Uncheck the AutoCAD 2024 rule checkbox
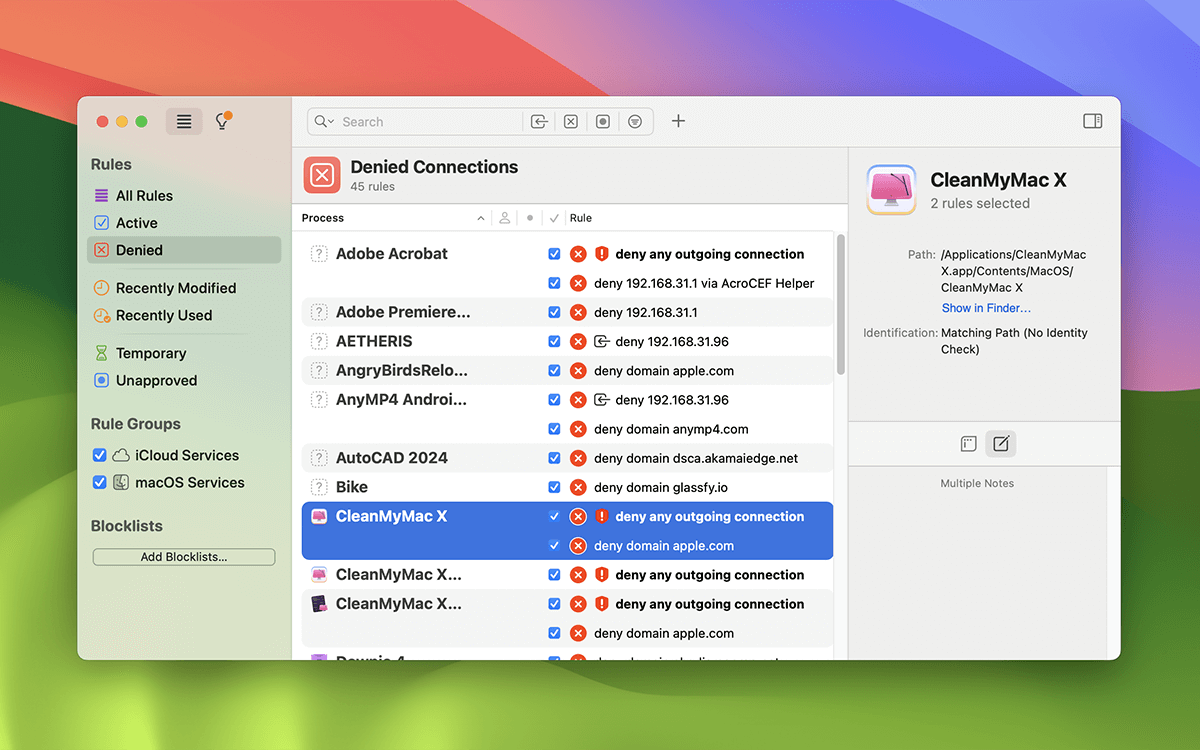 (x=554, y=458)
